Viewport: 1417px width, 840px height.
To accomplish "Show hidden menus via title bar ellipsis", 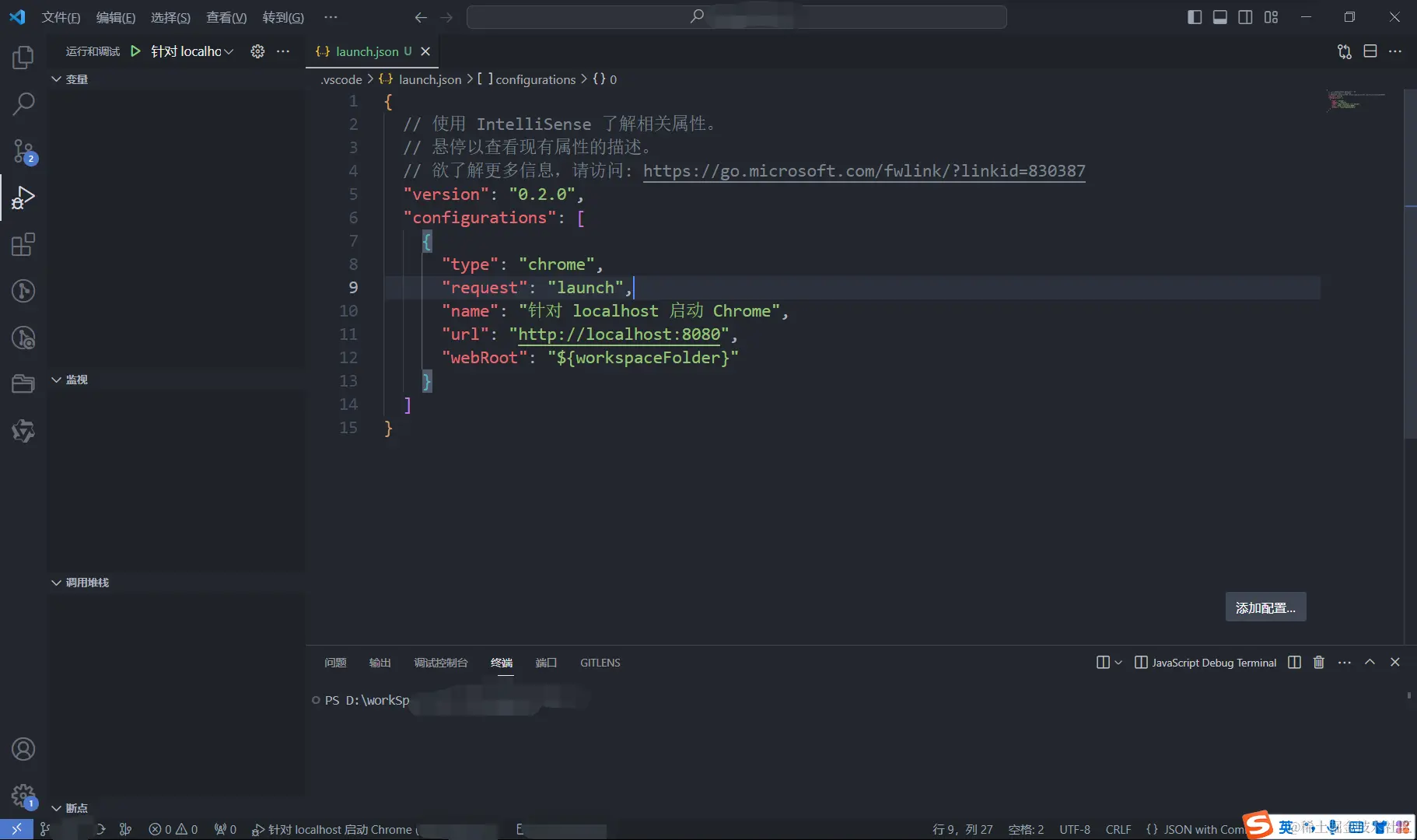I will [331, 17].
